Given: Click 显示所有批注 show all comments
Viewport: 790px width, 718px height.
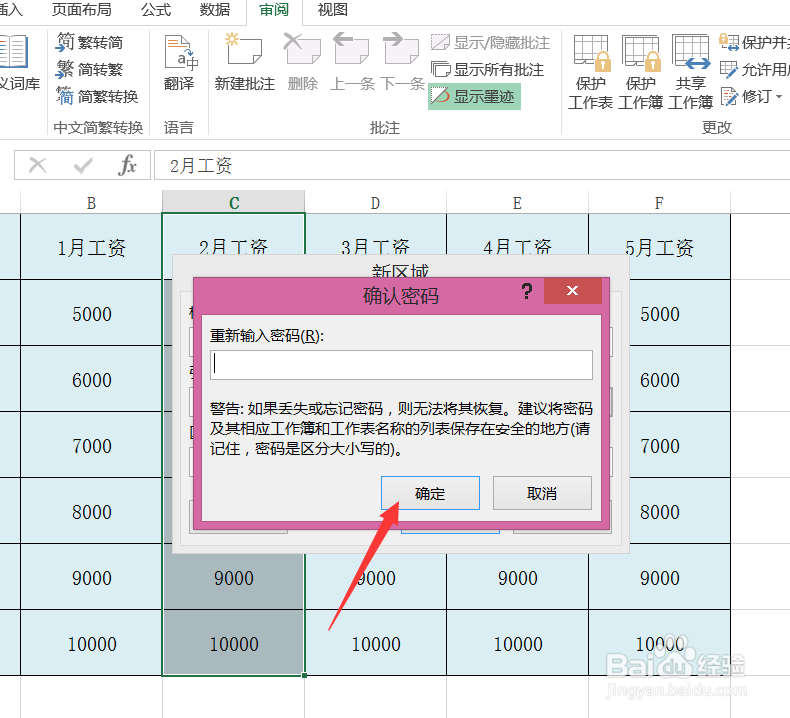Looking at the screenshot, I should (x=487, y=70).
